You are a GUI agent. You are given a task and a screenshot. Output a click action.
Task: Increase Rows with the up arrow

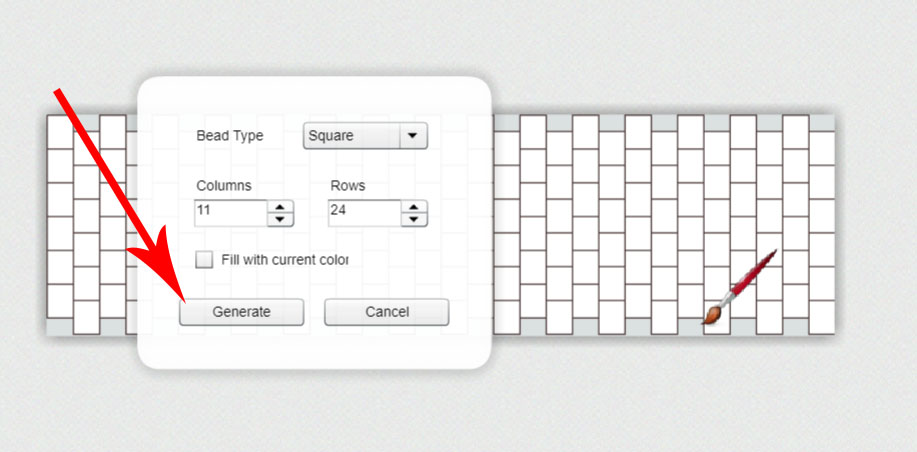(414, 207)
